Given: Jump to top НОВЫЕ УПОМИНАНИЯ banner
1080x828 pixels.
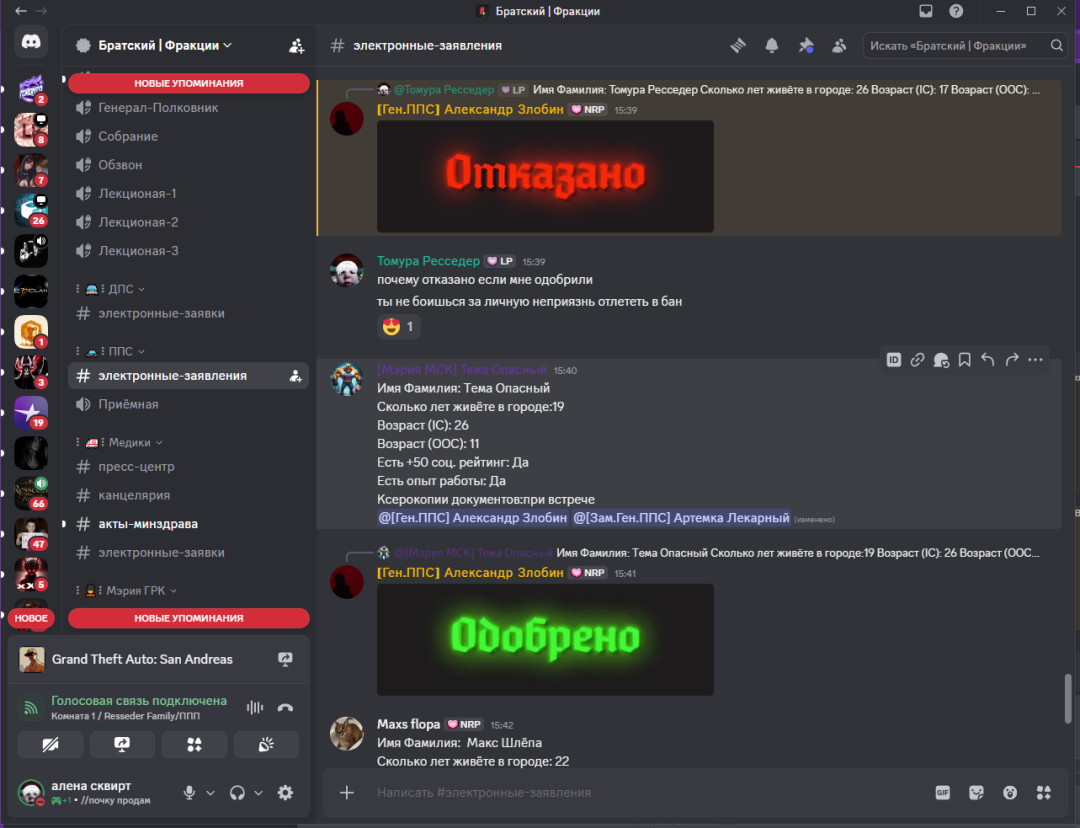Looking at the screenshot, I should 189,83.
